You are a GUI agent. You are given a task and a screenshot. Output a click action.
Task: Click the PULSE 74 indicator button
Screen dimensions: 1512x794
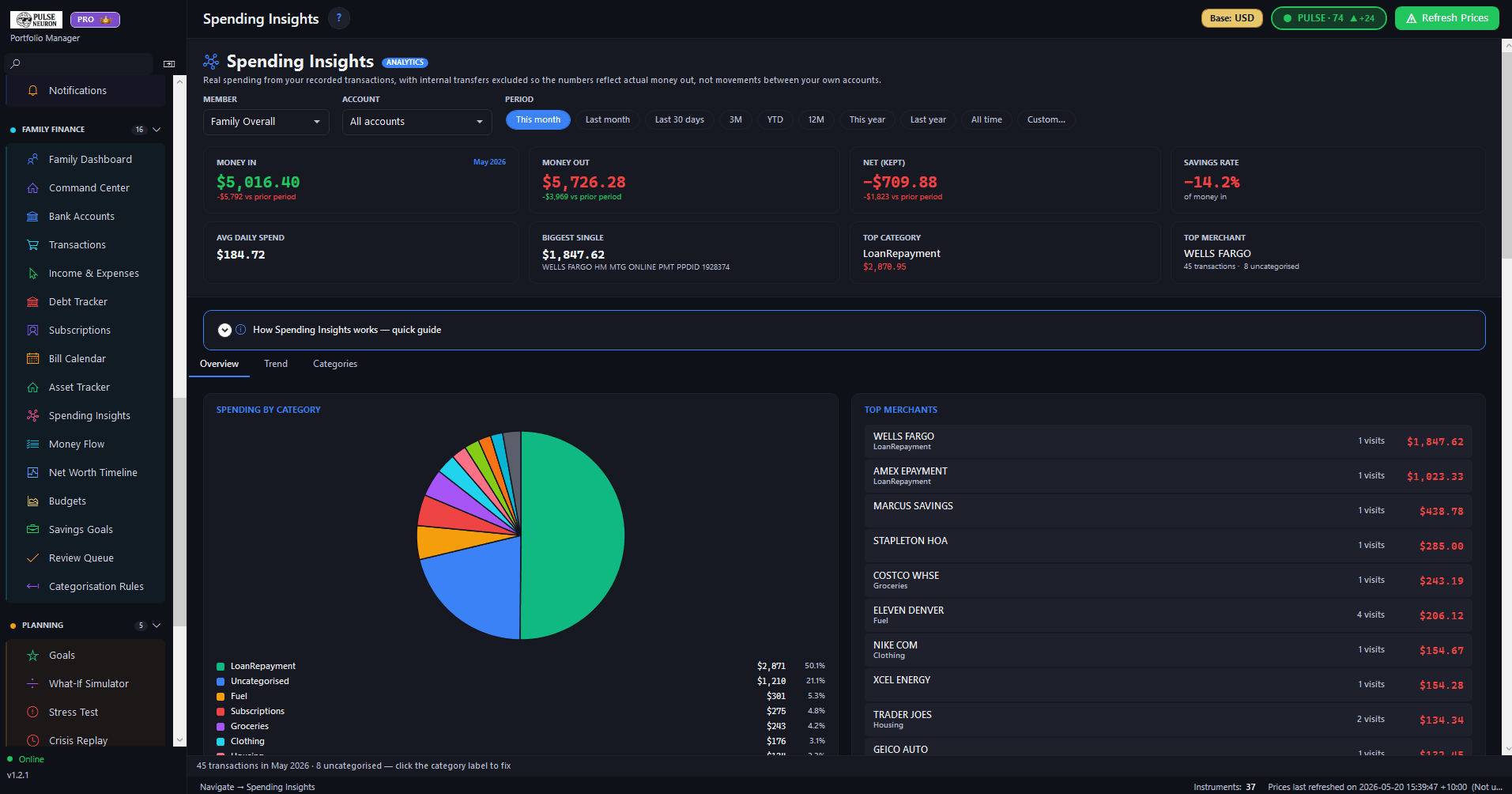click(x=1329, y=18)
